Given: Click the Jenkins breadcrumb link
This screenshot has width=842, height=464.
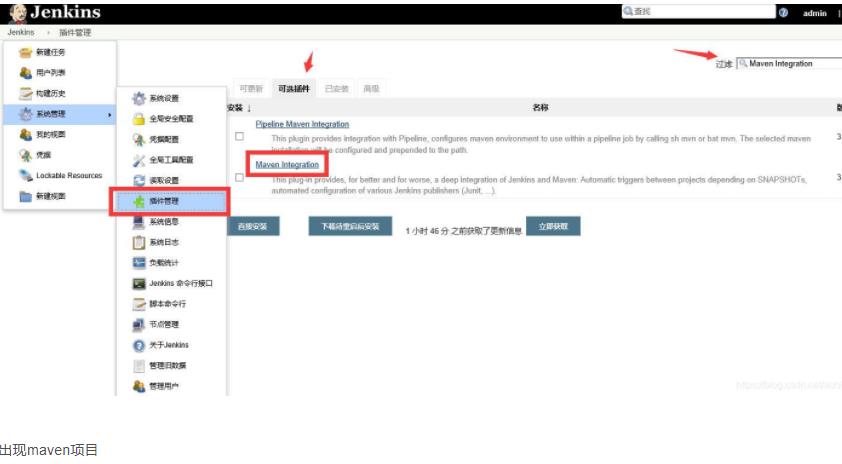Looking at the screenshot, I should 21,32.
